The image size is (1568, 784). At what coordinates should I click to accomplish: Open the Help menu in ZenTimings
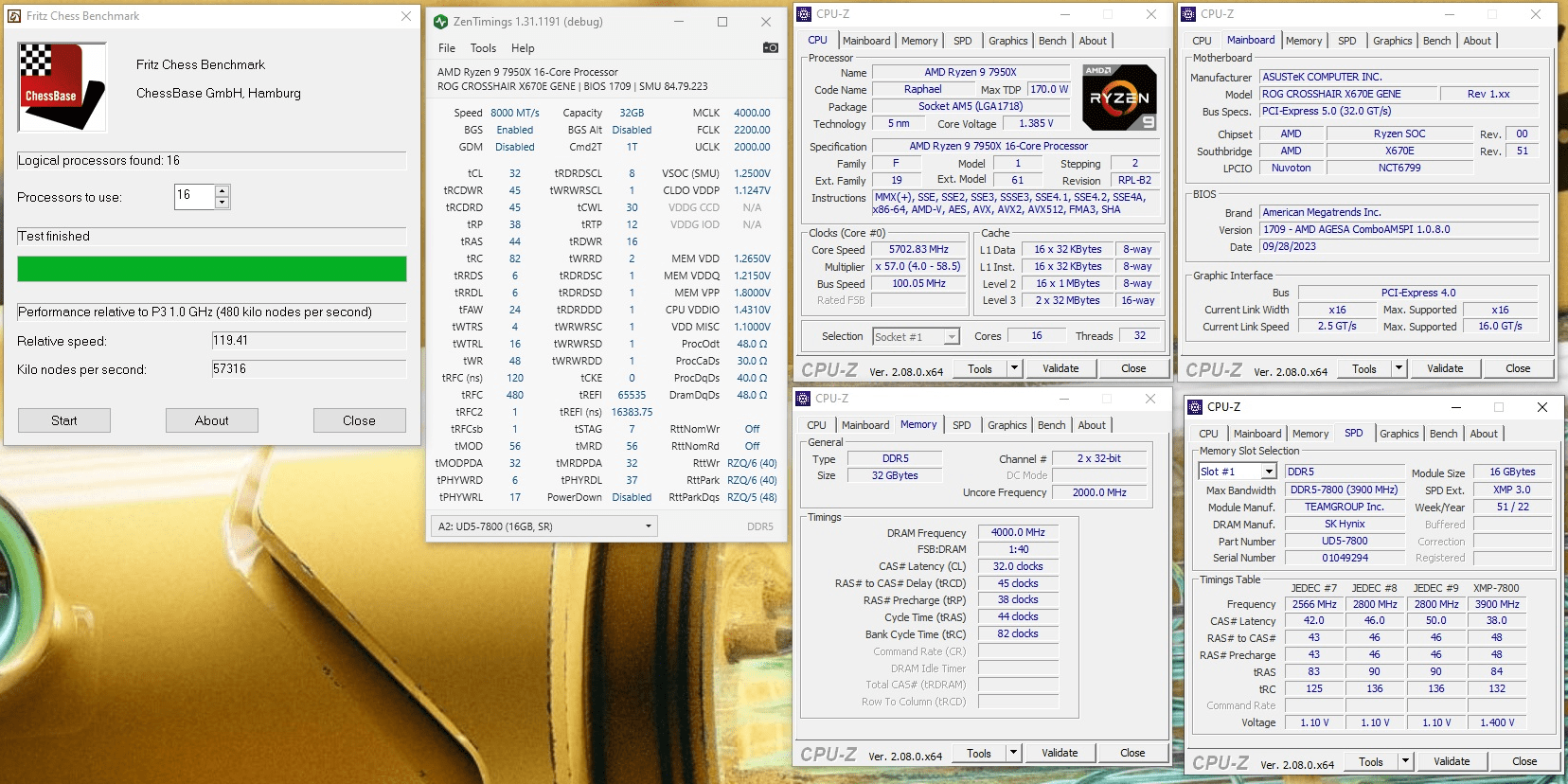(523, 48)
